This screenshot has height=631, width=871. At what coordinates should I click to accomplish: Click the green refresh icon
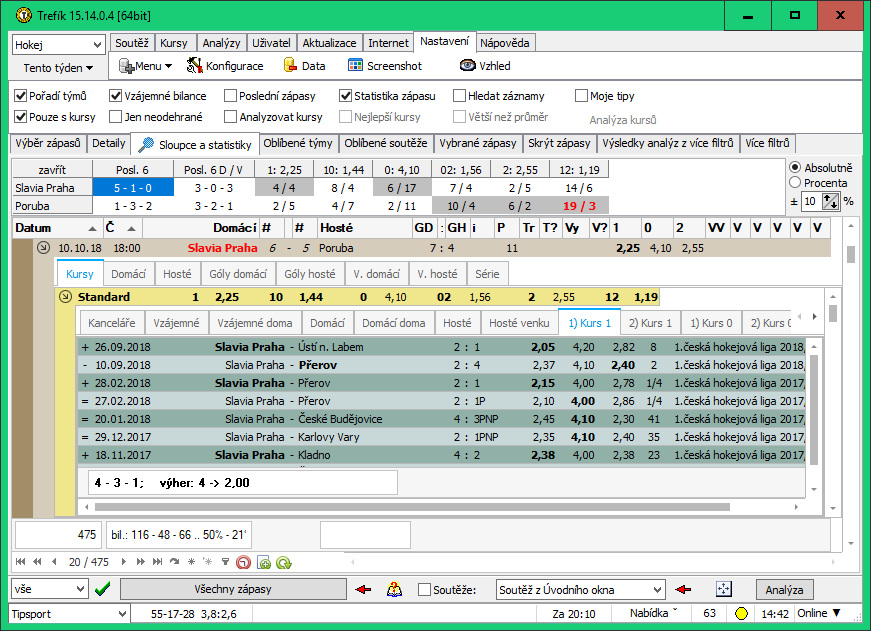tap(284, 563)
